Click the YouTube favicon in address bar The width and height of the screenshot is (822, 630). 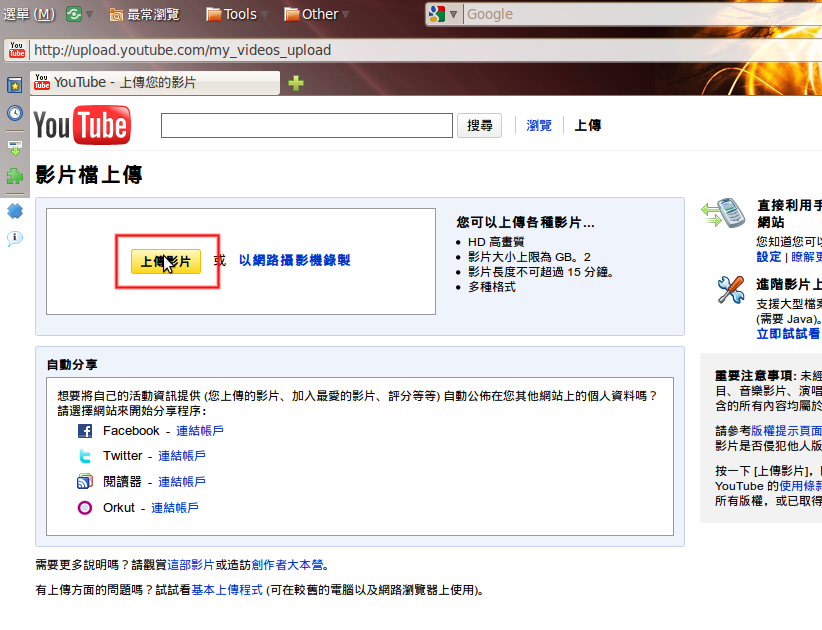point(17,50)
